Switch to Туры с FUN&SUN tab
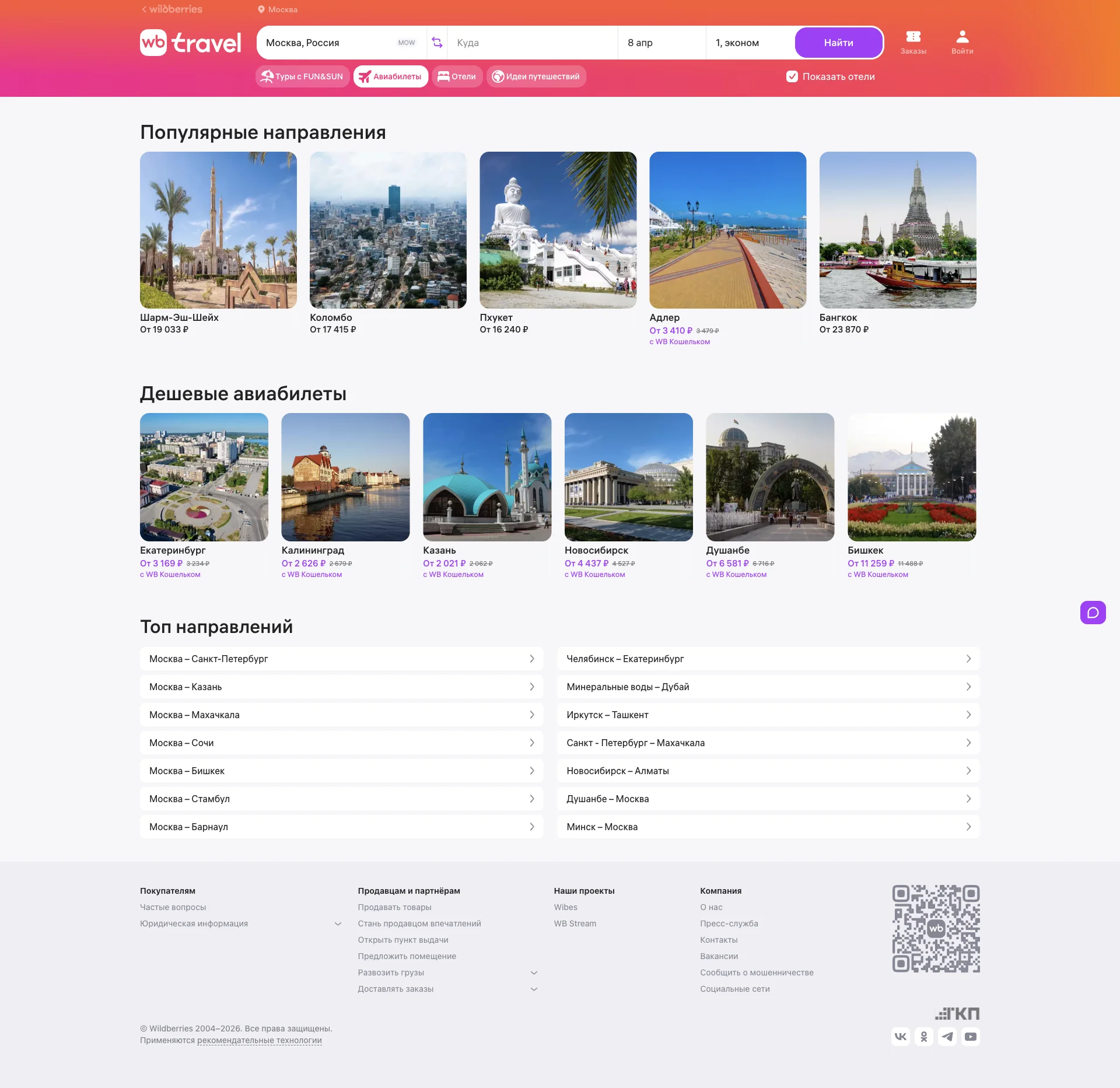Screen dimensions: 1120x1088 pyautogui.click(x=302, y=76)
